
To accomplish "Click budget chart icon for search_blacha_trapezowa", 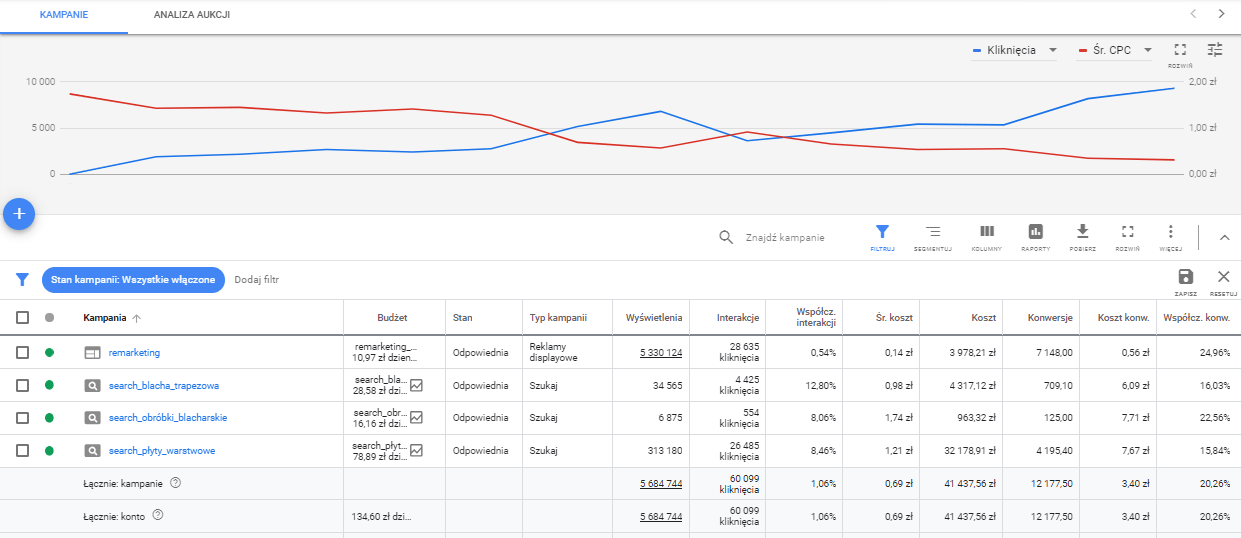I will (x=416, y=385).
